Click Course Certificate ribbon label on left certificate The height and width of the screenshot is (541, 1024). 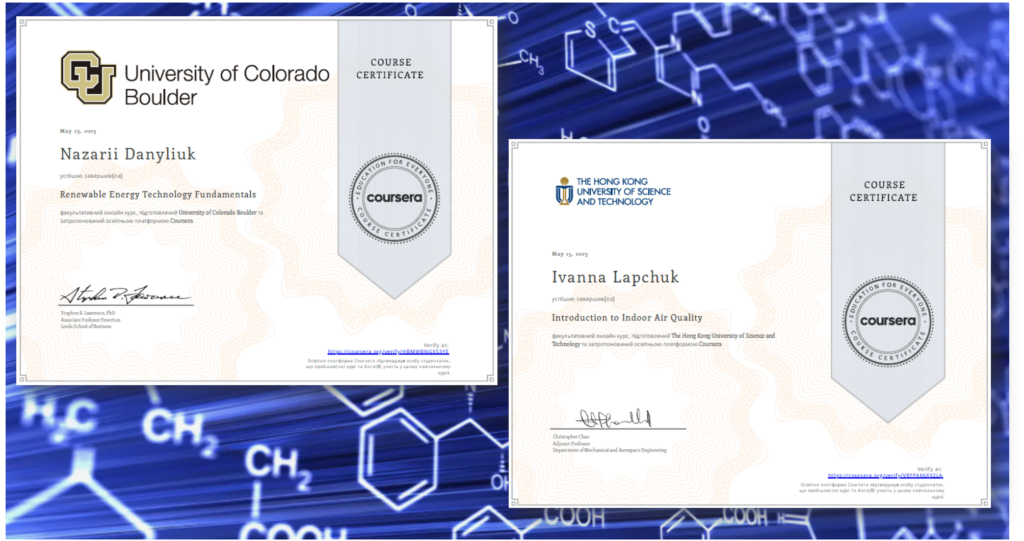point(390,69)
